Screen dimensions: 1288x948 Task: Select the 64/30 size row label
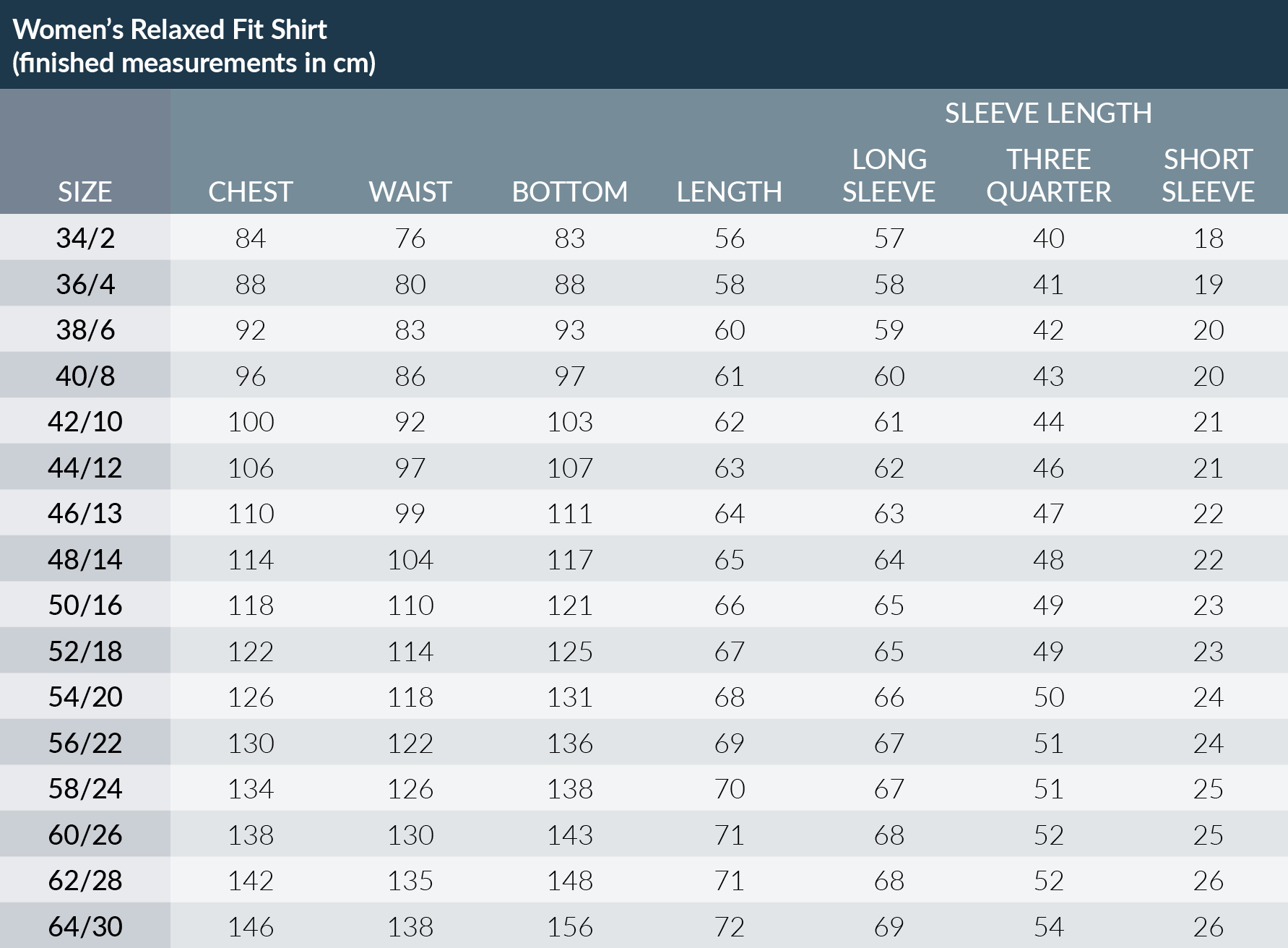(x=85, y=926)
